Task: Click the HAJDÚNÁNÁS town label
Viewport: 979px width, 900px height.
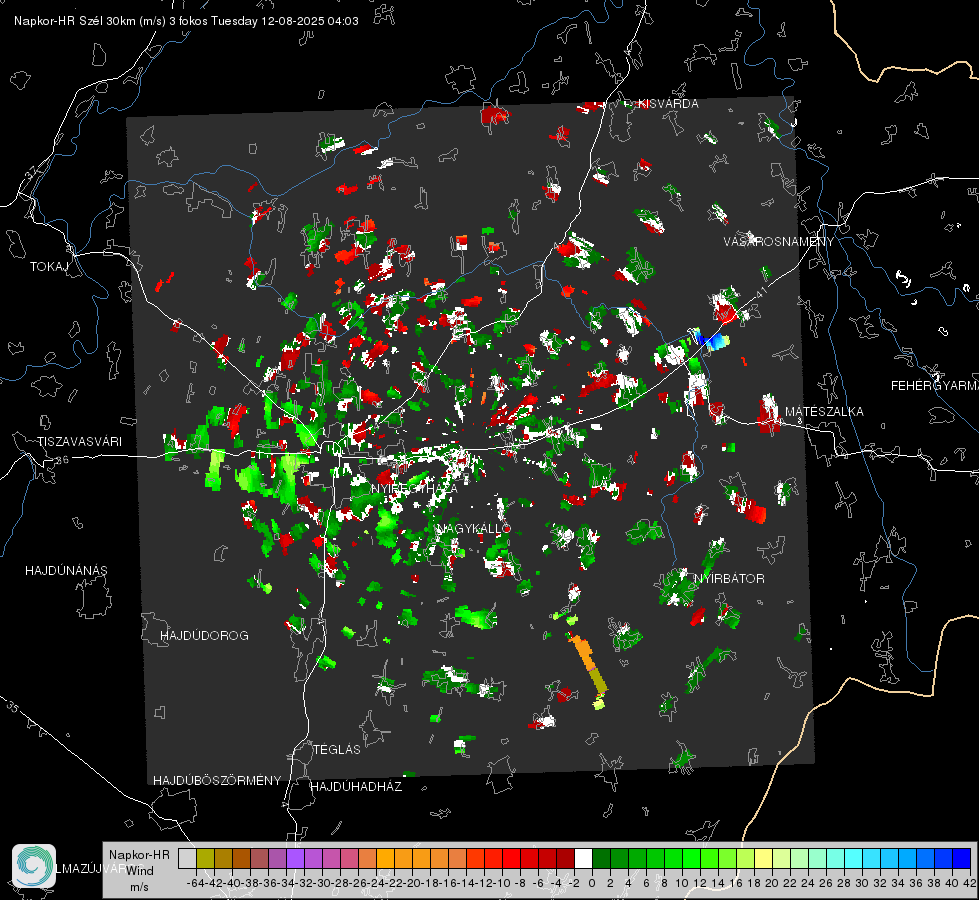Action: click(x=66, y=571)
